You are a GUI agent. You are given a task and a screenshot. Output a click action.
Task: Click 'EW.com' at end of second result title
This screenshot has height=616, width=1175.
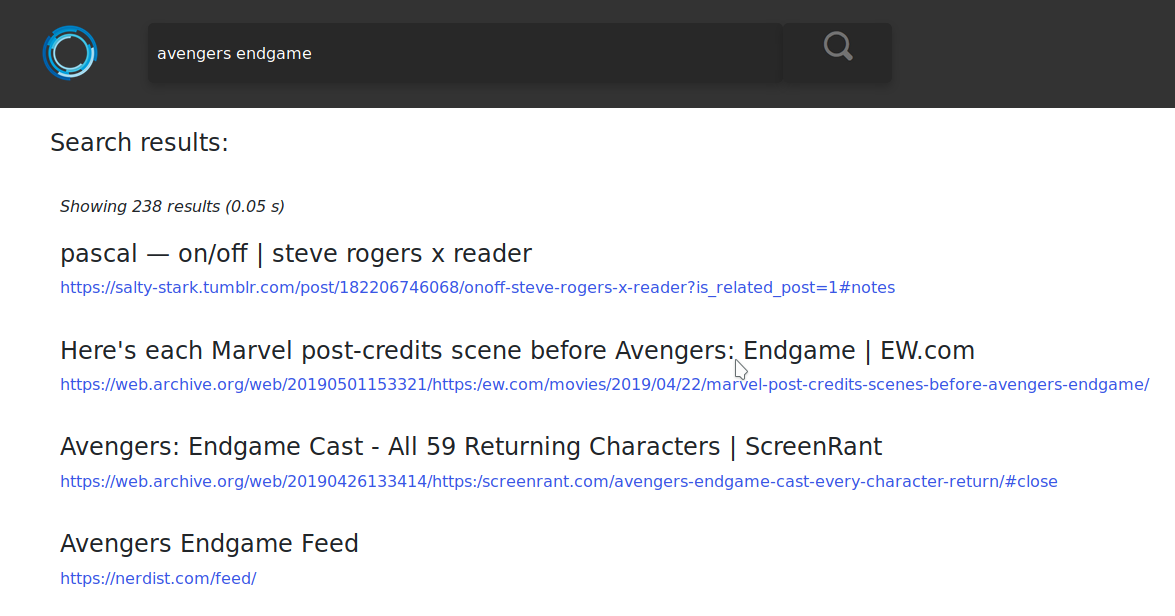tap(927, 351)
